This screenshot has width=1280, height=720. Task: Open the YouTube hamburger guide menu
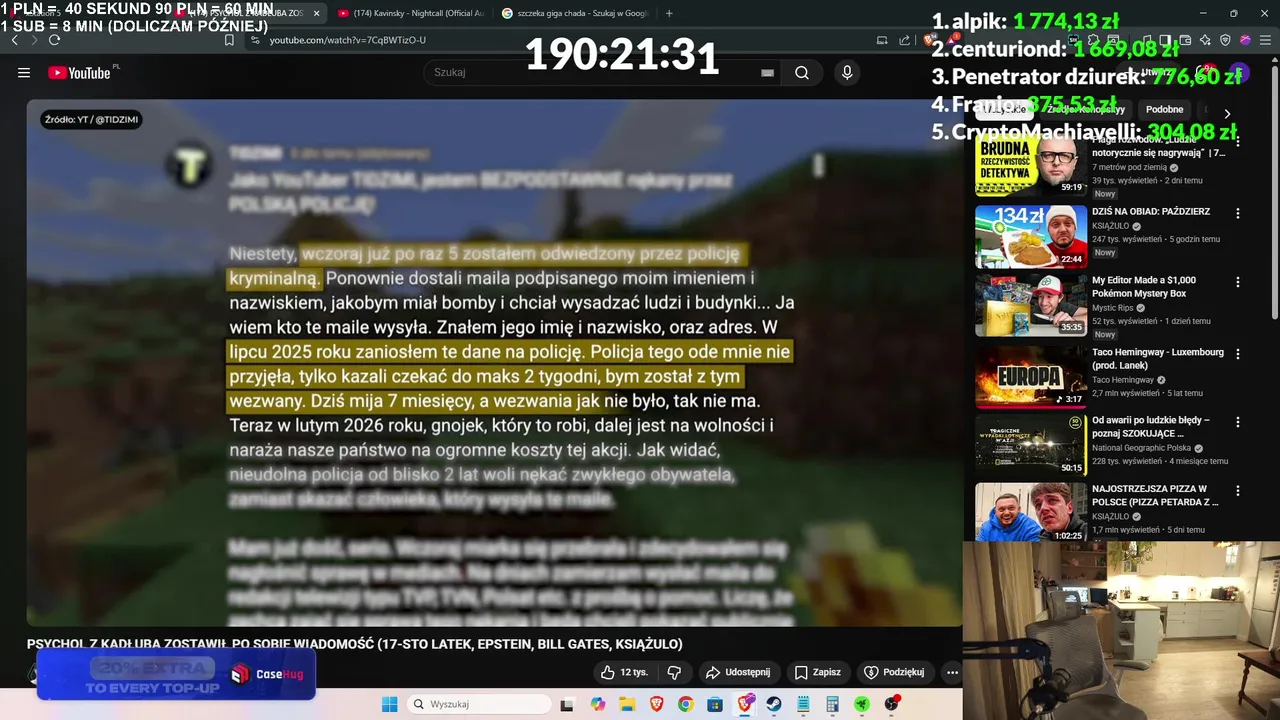[23, 72]
